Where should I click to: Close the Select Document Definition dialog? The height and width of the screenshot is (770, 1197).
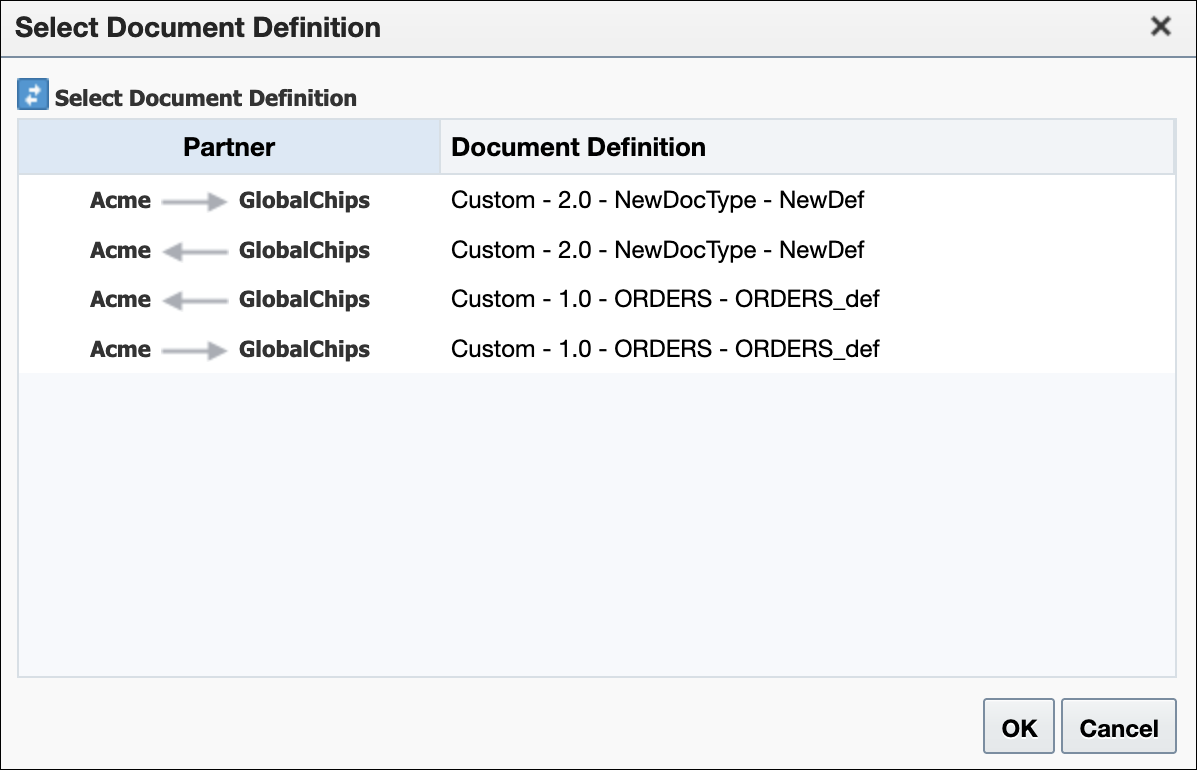coord(1160,27)
